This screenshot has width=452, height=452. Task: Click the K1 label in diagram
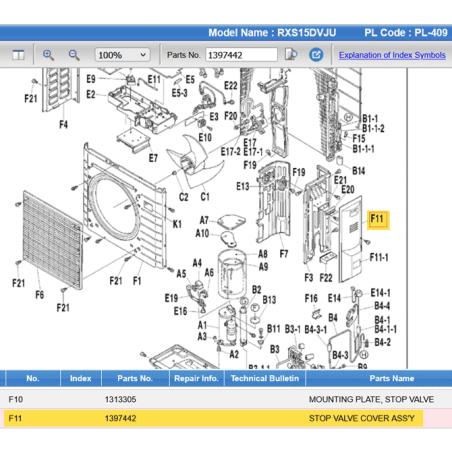(x=177, y=224)
